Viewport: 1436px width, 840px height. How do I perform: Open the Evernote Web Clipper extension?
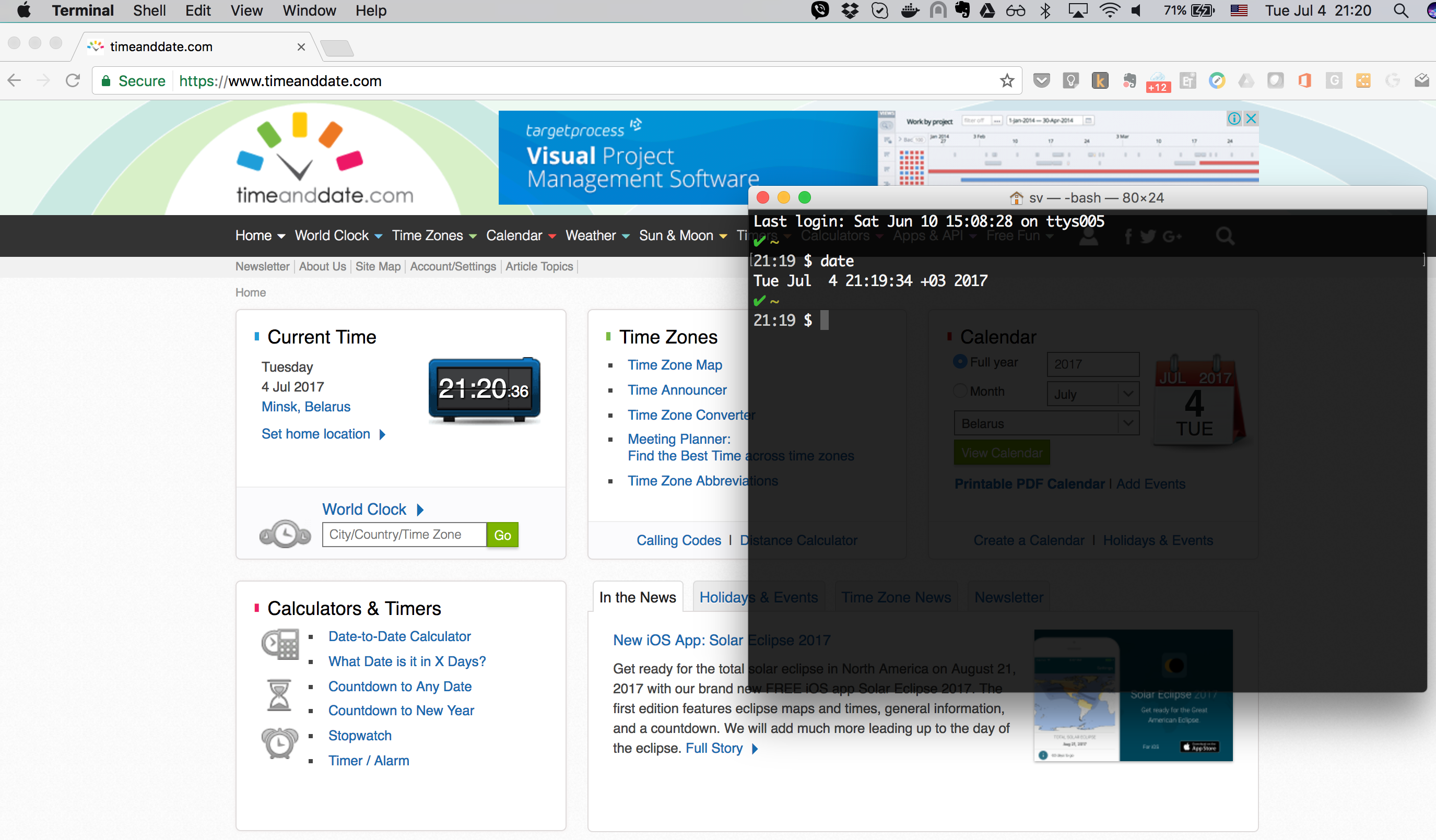coord(1129,81)
